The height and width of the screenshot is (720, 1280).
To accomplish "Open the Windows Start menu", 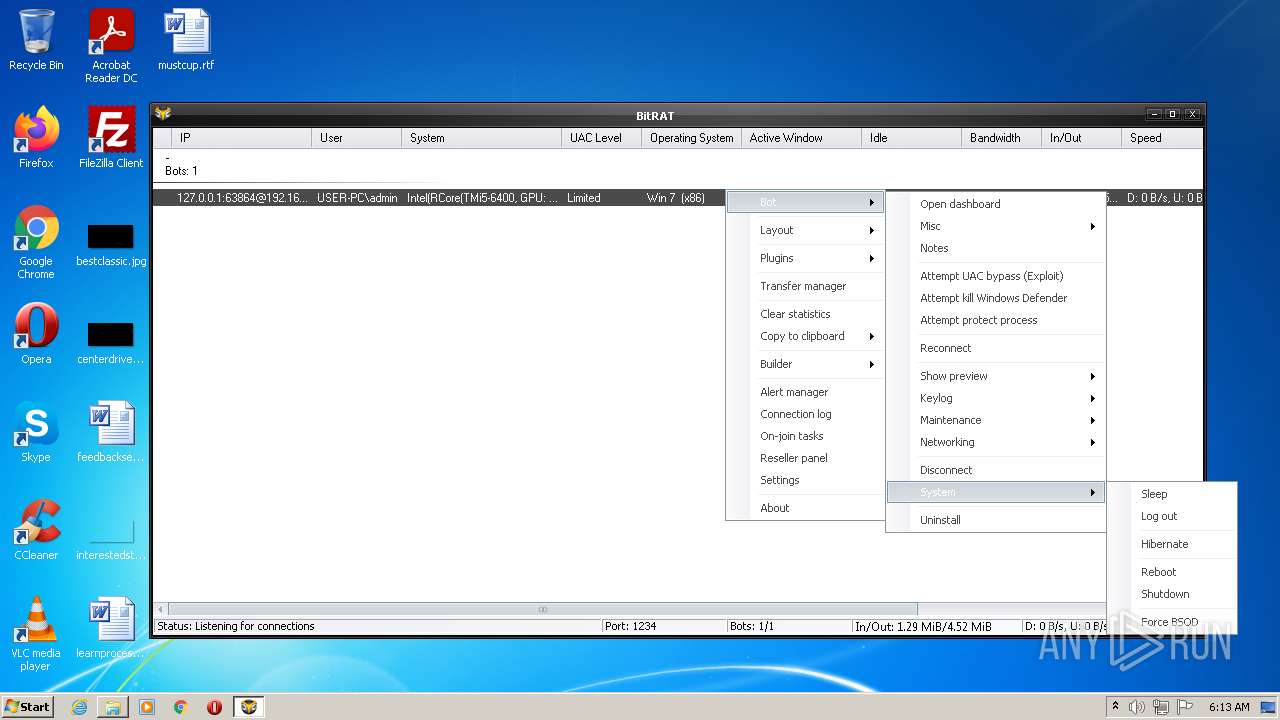I will [28, 707].
